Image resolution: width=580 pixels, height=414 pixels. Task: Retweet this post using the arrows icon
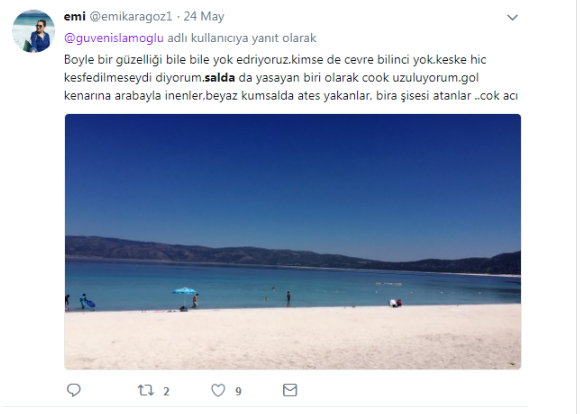pos(146,390)
